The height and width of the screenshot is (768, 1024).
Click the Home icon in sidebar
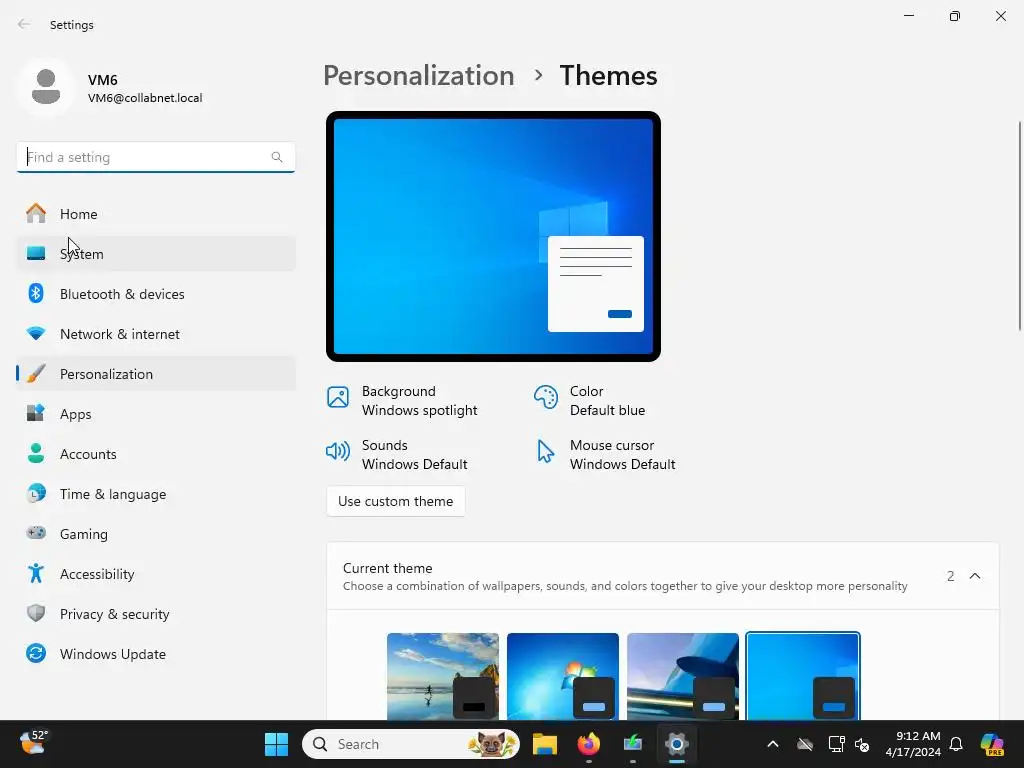[x=36, y=214]
